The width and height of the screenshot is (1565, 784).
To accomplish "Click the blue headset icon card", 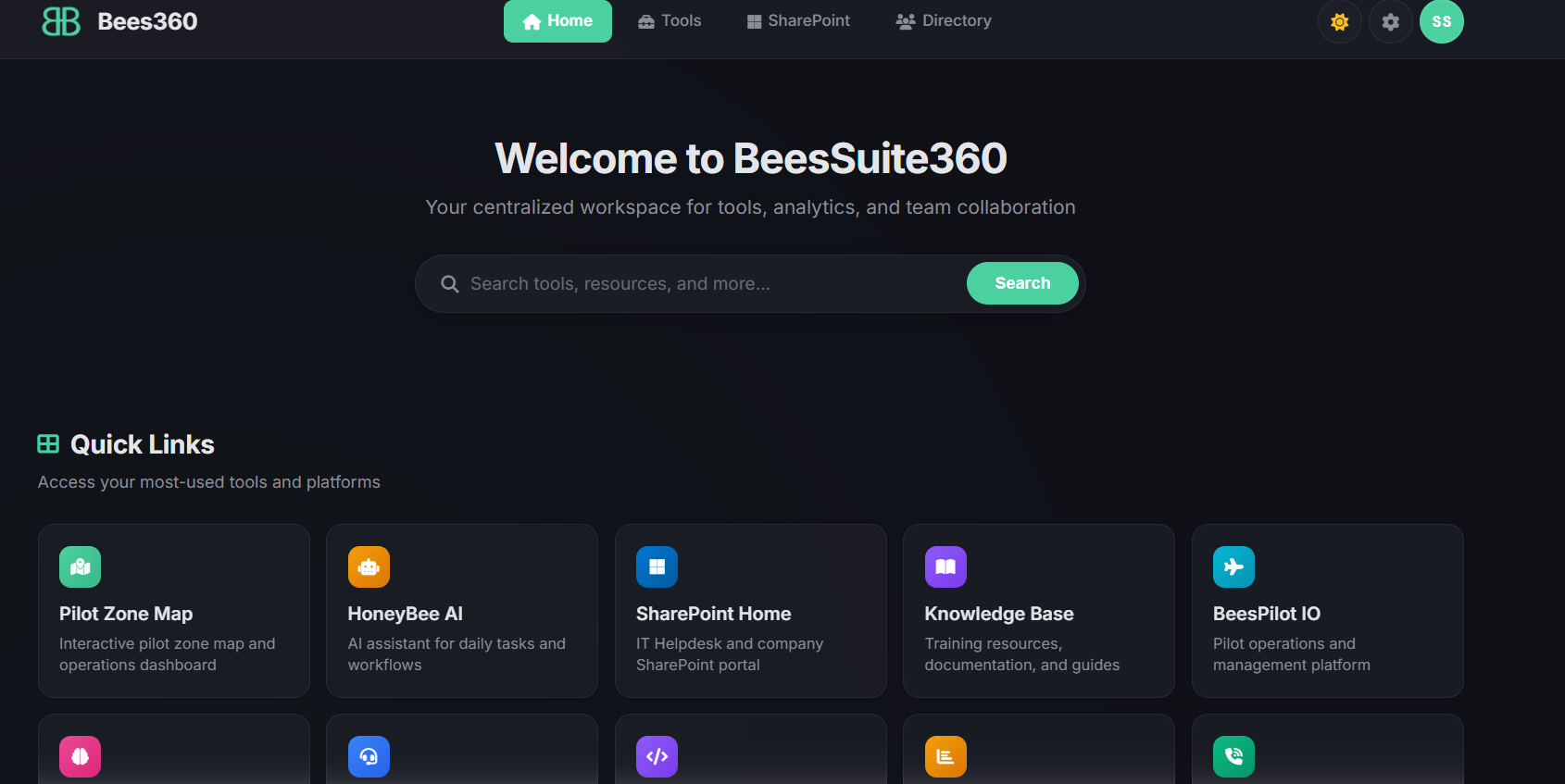I will click(x=369, y=756).
